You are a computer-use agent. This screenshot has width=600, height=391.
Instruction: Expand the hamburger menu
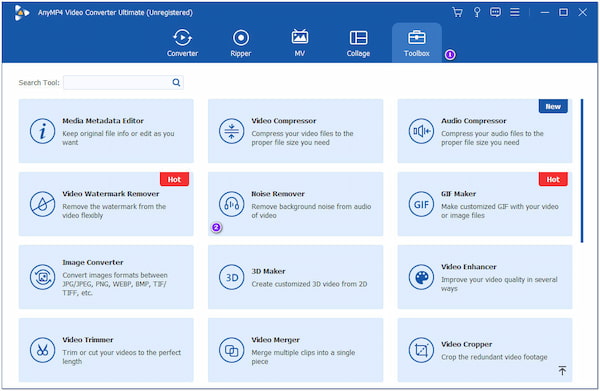(515, 12)
